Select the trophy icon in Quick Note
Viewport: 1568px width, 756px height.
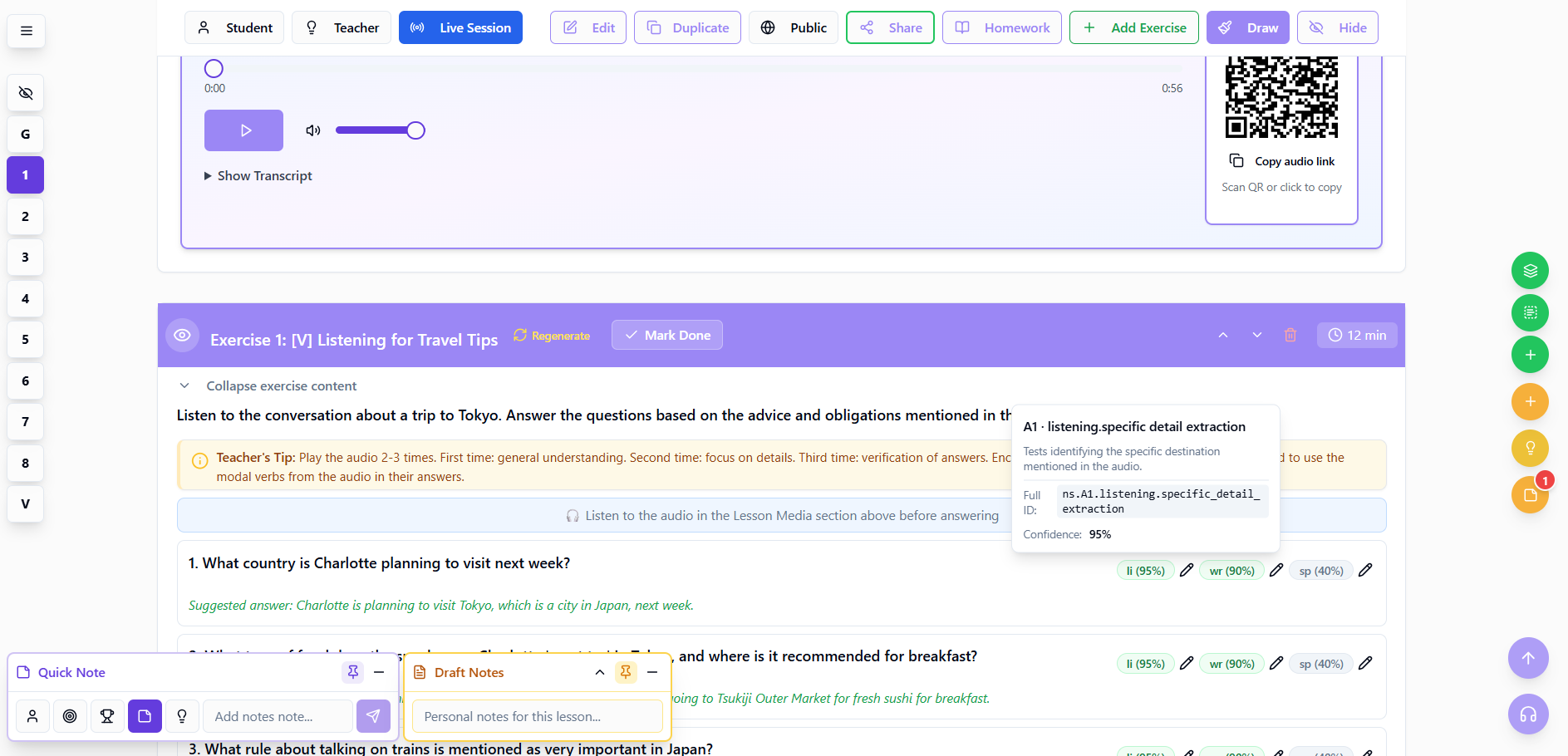pos(107,716)
